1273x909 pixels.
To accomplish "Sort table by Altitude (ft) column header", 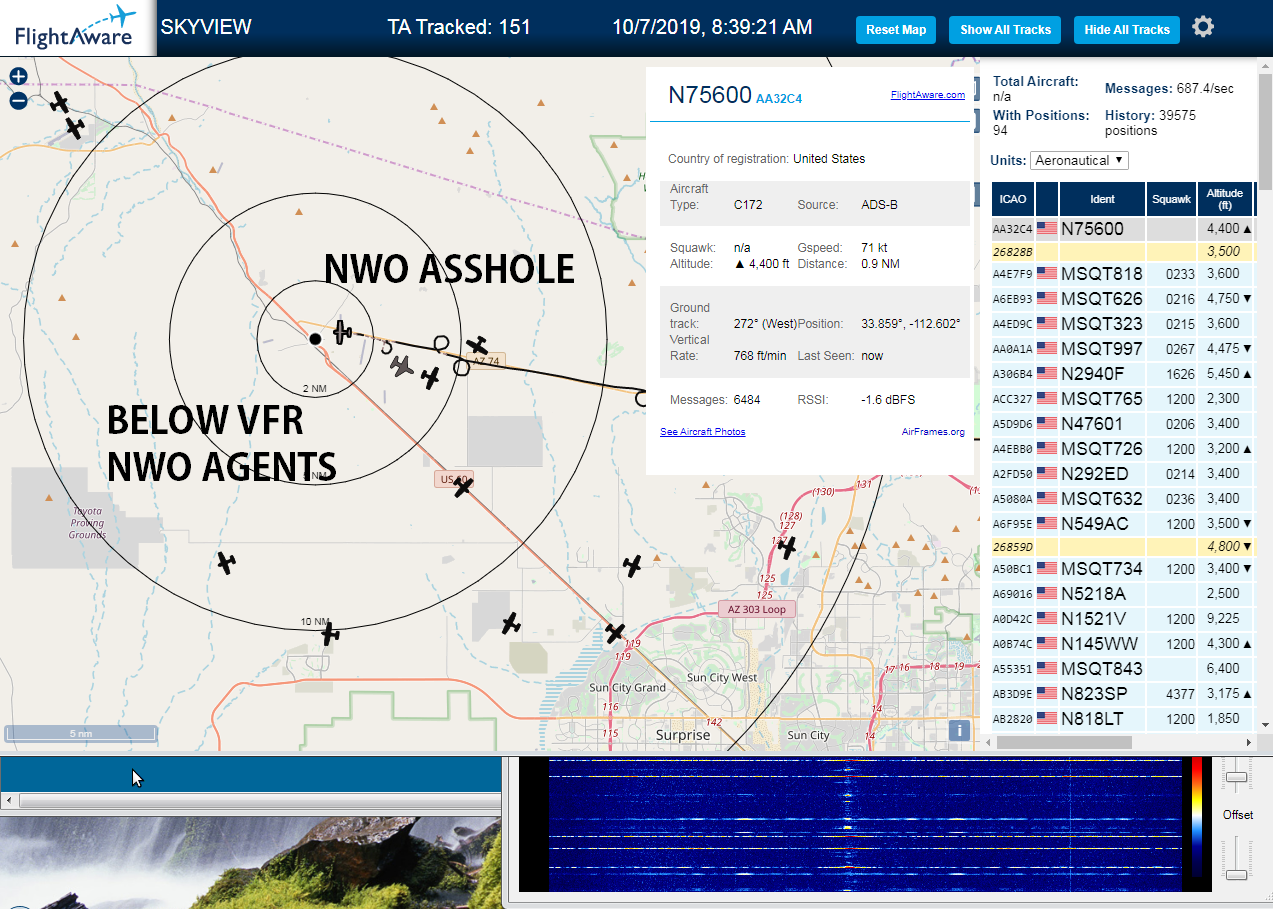I will click(x=1224, y=199).
